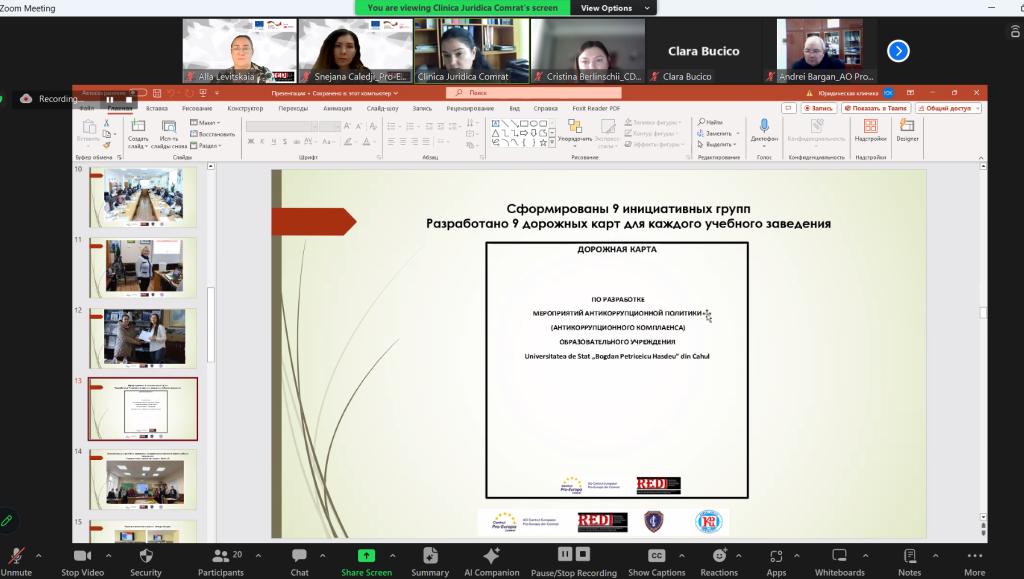The image size is (1024, 579).
Task: Open the Анимация tab
Action: 338,108
